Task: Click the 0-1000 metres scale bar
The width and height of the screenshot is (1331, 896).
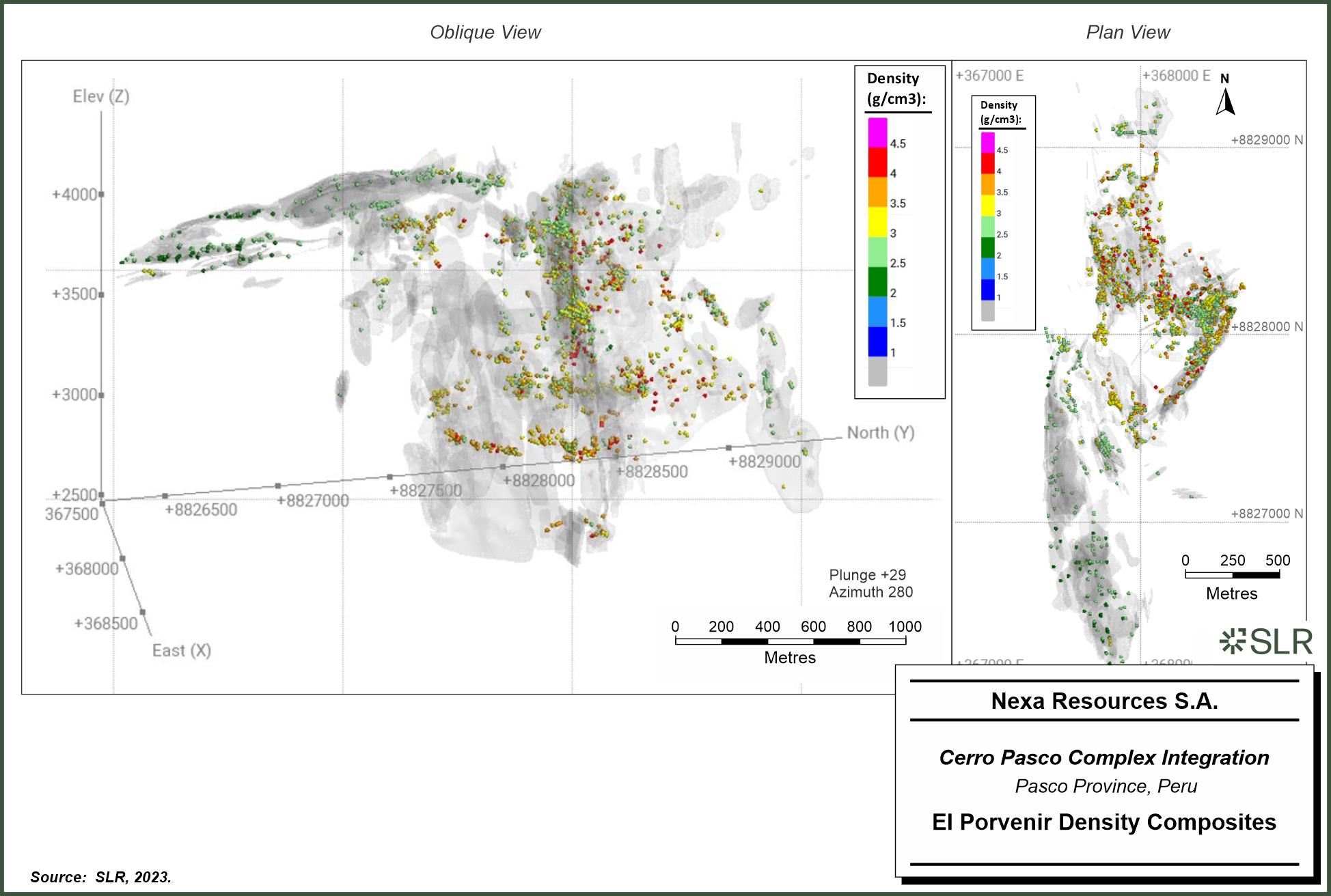Action: (x=790, y=641)
